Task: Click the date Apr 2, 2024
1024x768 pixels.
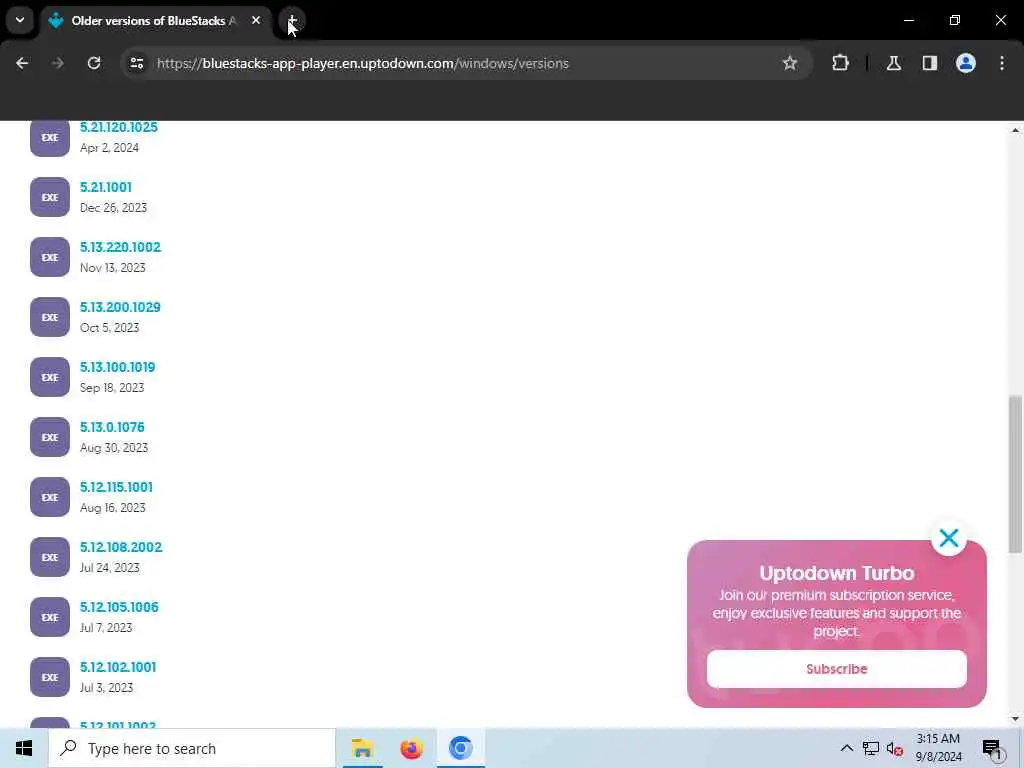Action: (x=109, y=148)
